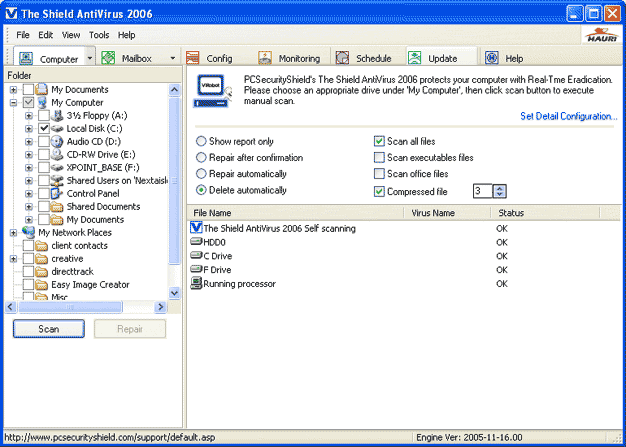Screen dimensions: 626x447
Task: Click the Shield Self scanning result icon
Action: click(x=196, y=228)
